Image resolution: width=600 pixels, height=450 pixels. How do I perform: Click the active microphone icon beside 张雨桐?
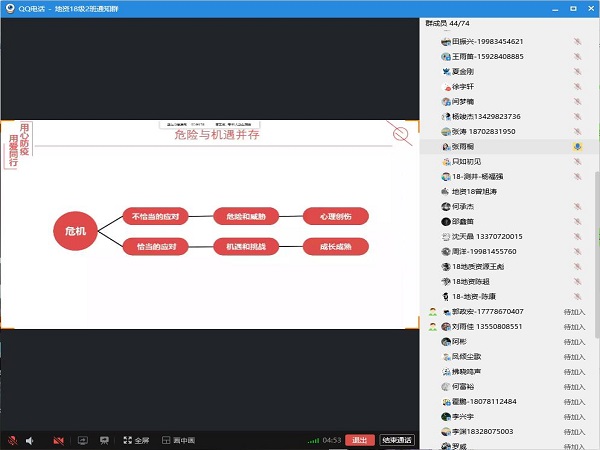pos(577,146)
